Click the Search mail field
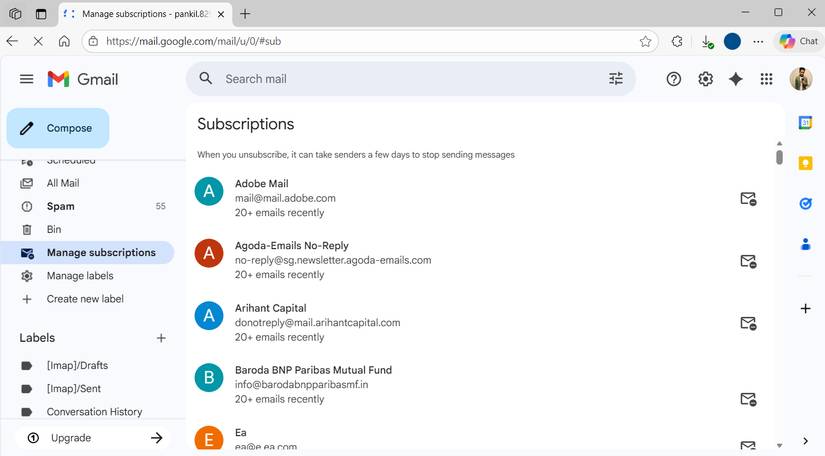 click(410, 79)
